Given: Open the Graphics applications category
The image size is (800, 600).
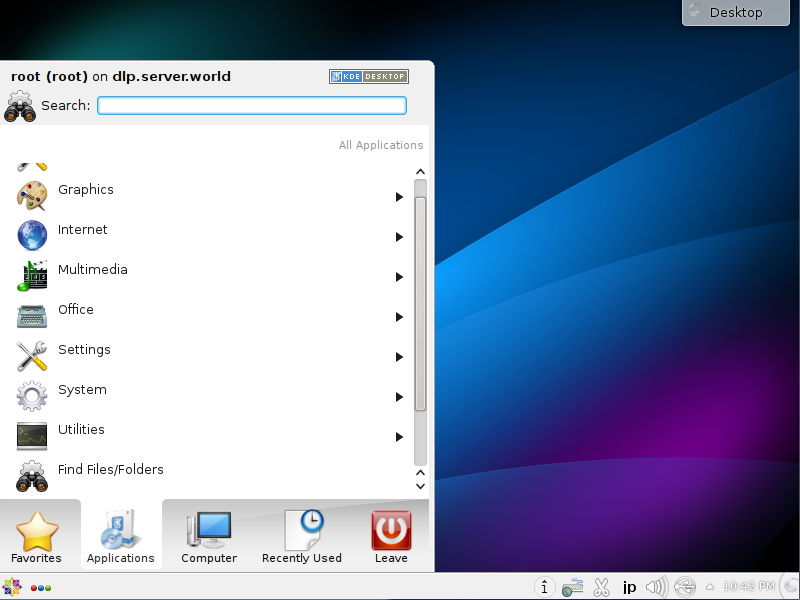Looking at the screenshot, I should [x=86, y=190].
